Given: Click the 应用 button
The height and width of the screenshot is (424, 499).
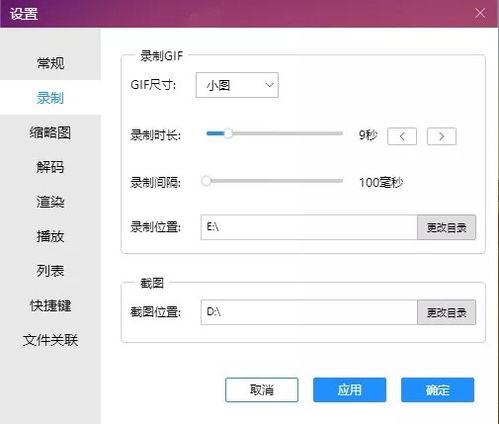Looking at the screenshot, I should click(x=350, y=390).
